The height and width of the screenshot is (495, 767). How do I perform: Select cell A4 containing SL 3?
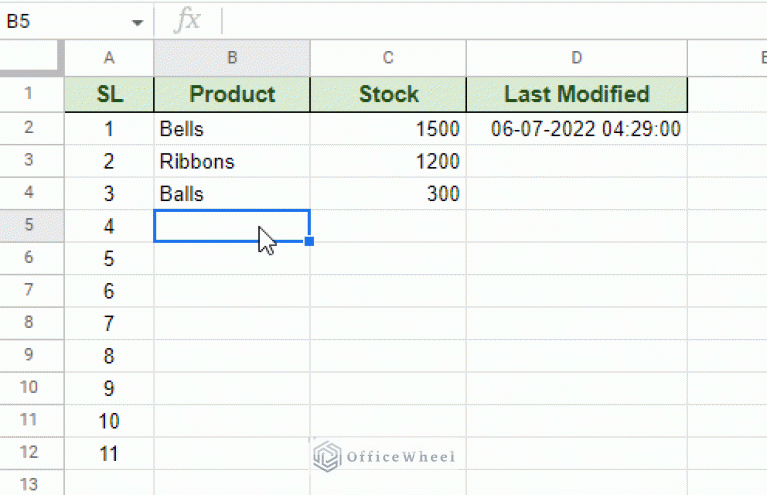(109, 193)
